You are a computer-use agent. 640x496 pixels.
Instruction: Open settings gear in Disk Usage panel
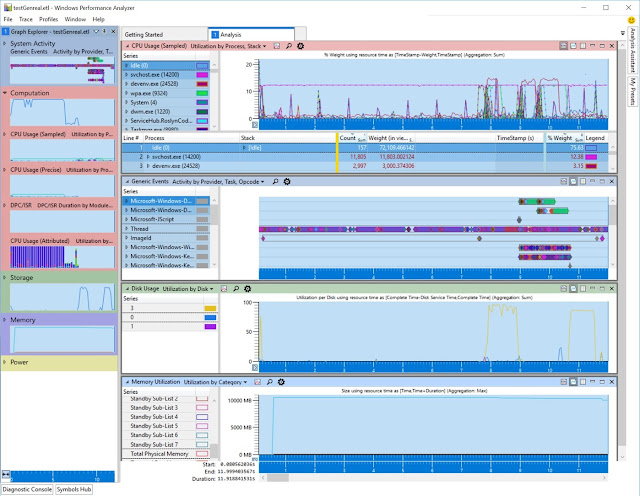tap(247, 289)
